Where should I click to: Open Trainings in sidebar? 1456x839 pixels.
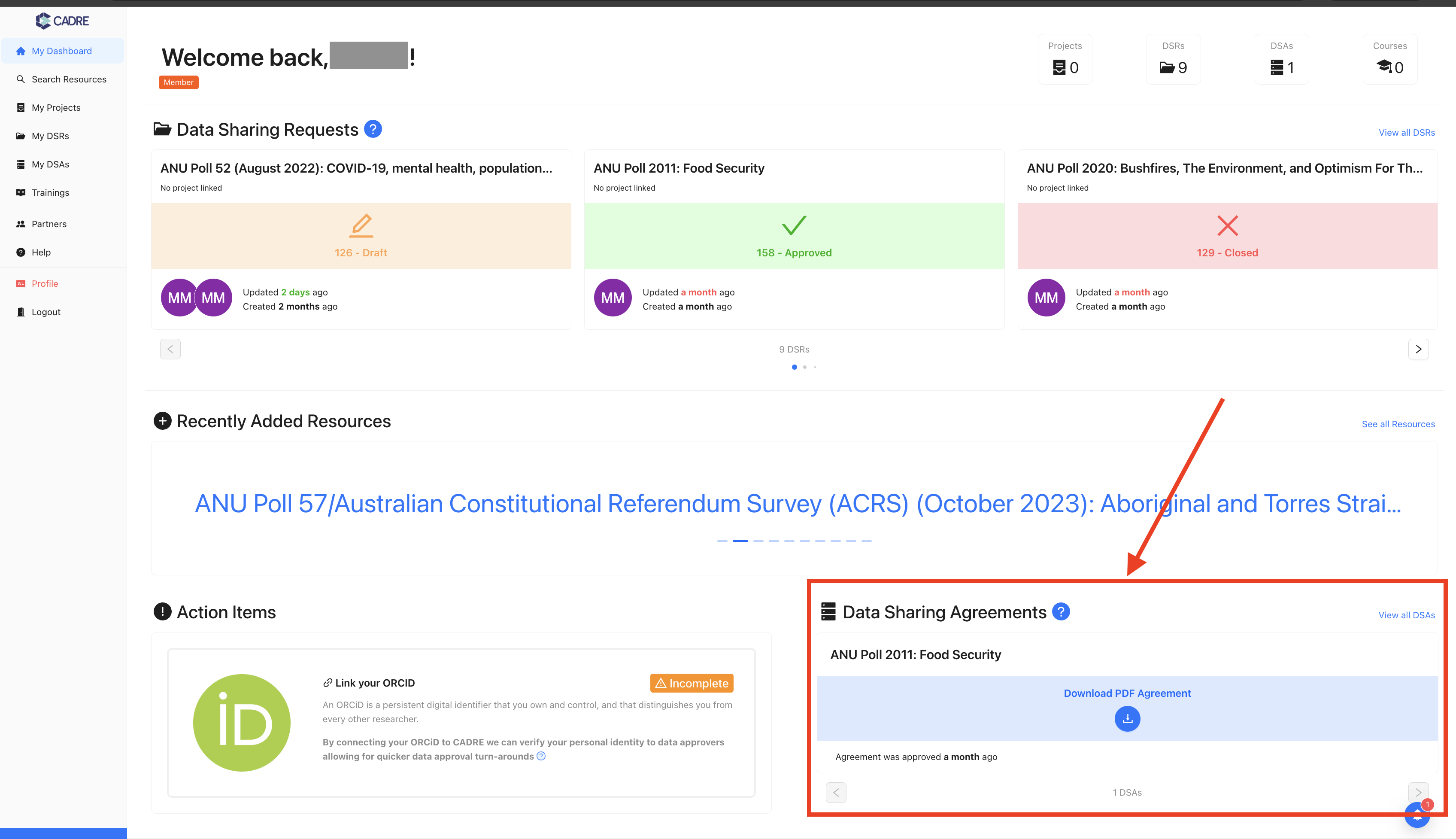pos(50,192)
